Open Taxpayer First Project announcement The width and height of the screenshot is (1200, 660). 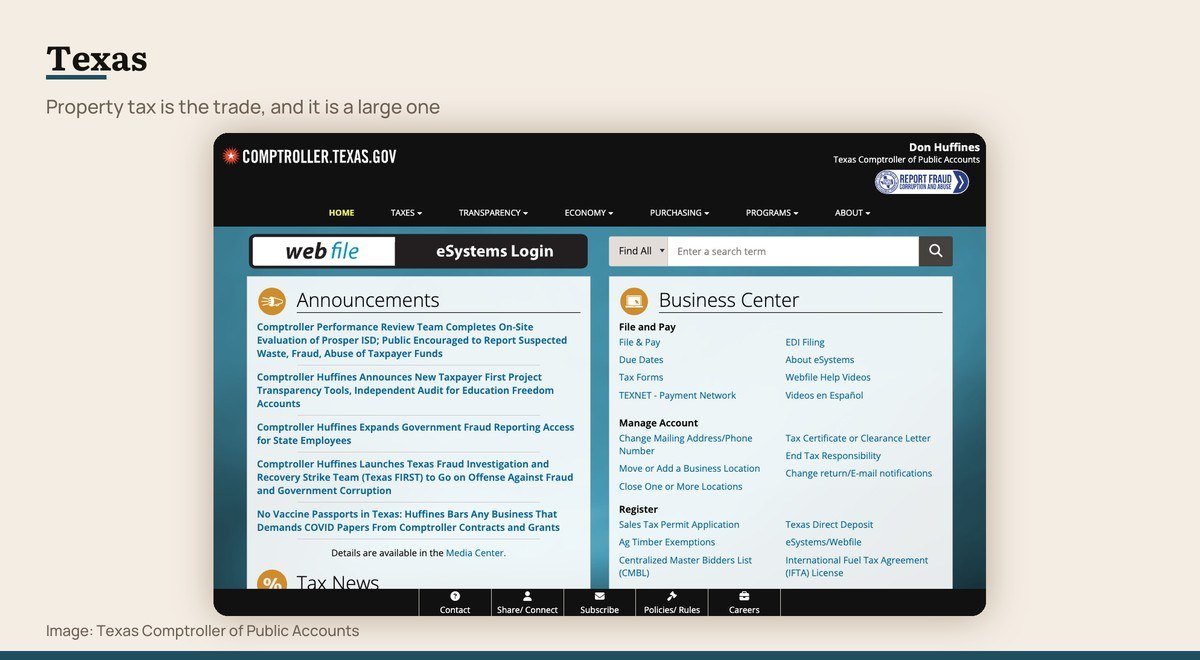[405, 390]
